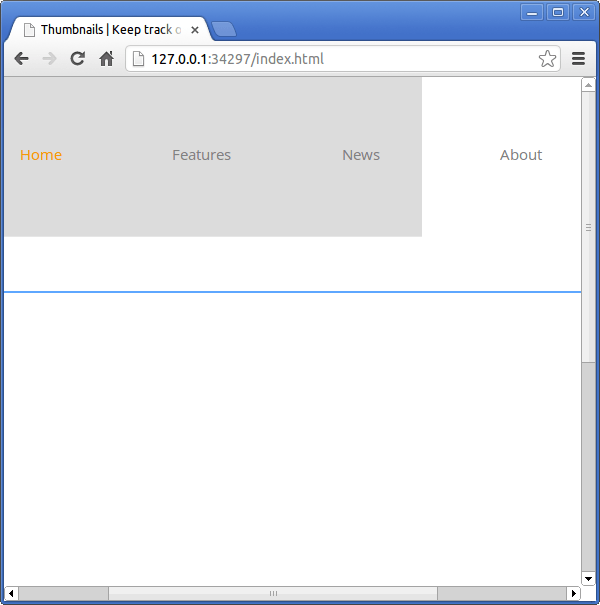Viewport: 600px width, 605px height.
Task: Click the vertical scrollbar down arrow
Action: (x=588, y=578)
